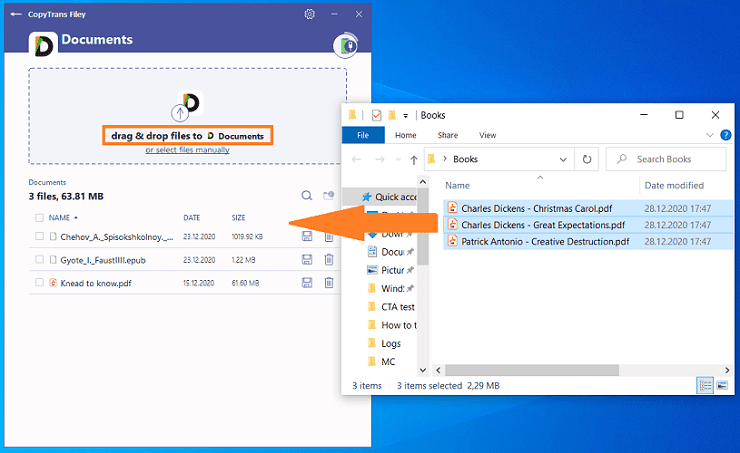Image resolution: width=740 pixels, height=453 pixels.
Task: Open Pictures in navigation pane
Action: pos(391,270)
